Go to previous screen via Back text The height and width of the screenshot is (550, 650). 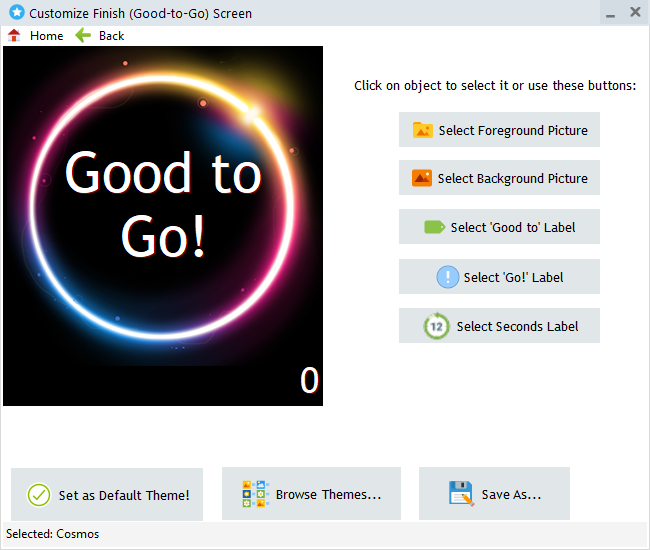point(111,35)
